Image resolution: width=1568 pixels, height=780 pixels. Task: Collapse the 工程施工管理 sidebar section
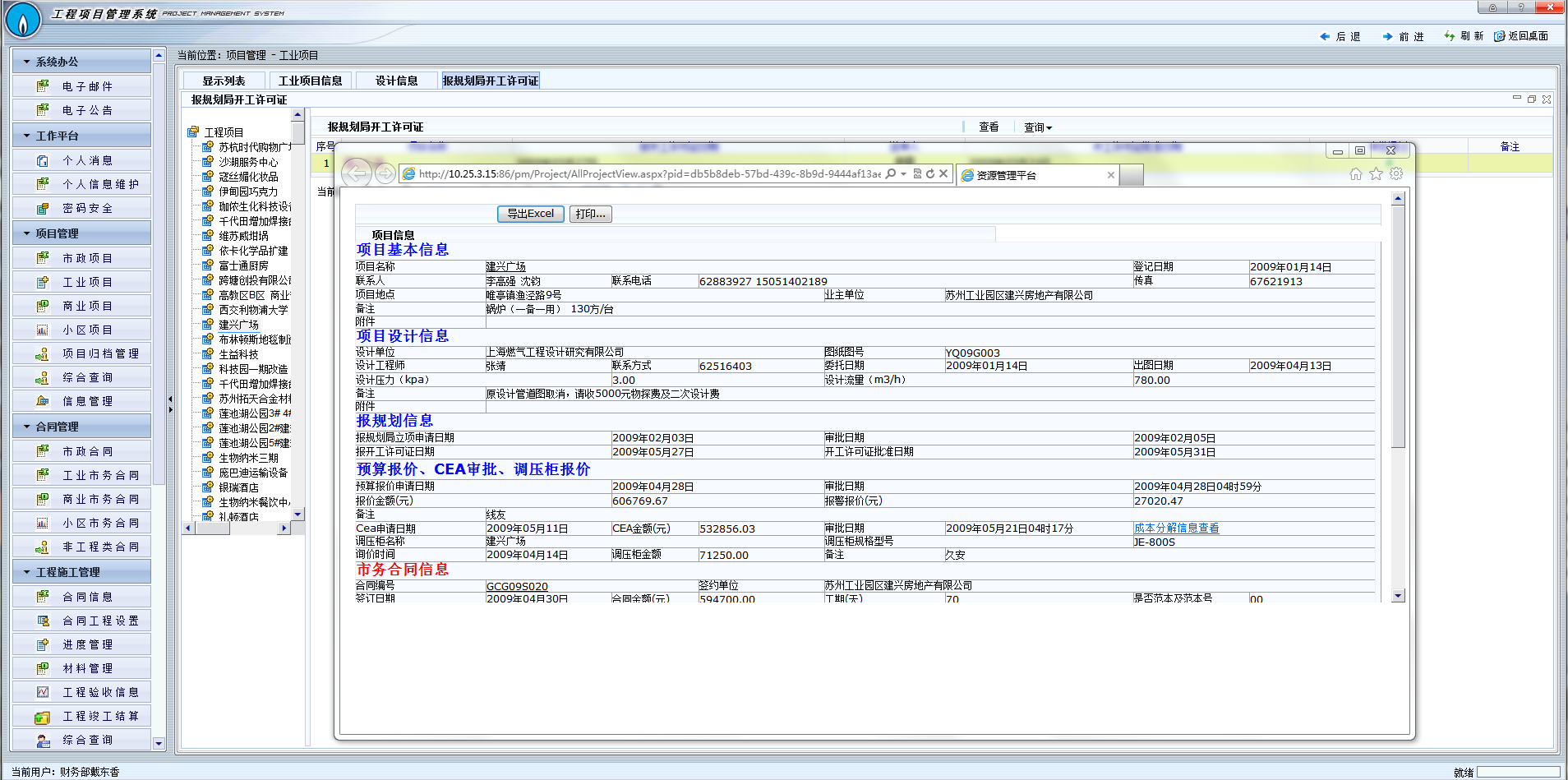point(27,573)
